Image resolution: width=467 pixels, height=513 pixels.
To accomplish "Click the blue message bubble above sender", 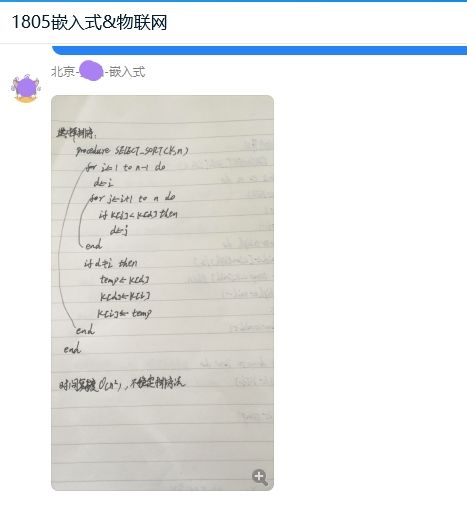I will pyautogui.click(x=259, y=50).
